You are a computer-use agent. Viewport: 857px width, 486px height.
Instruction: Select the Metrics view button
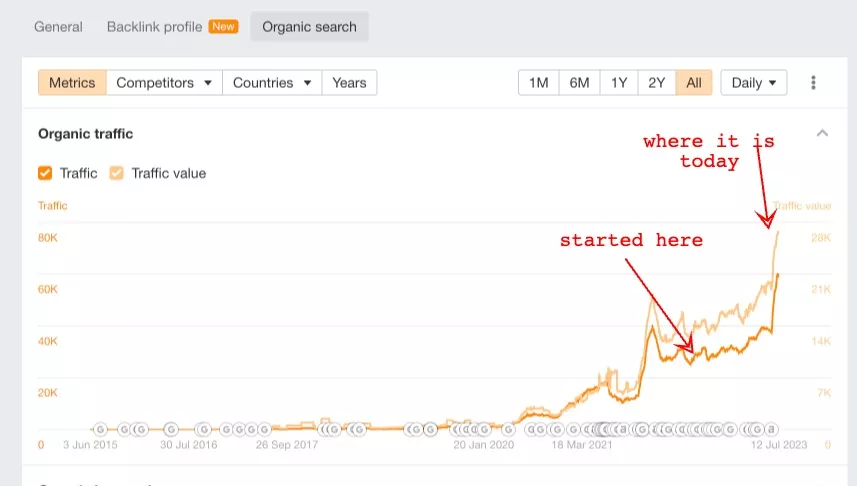coord(72,83)
